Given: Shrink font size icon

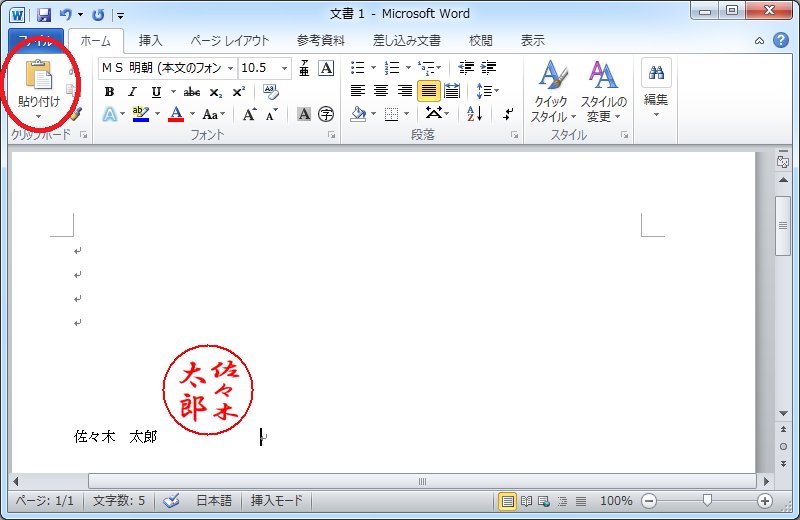Looking at the screenshot, I should pos(271,114).
